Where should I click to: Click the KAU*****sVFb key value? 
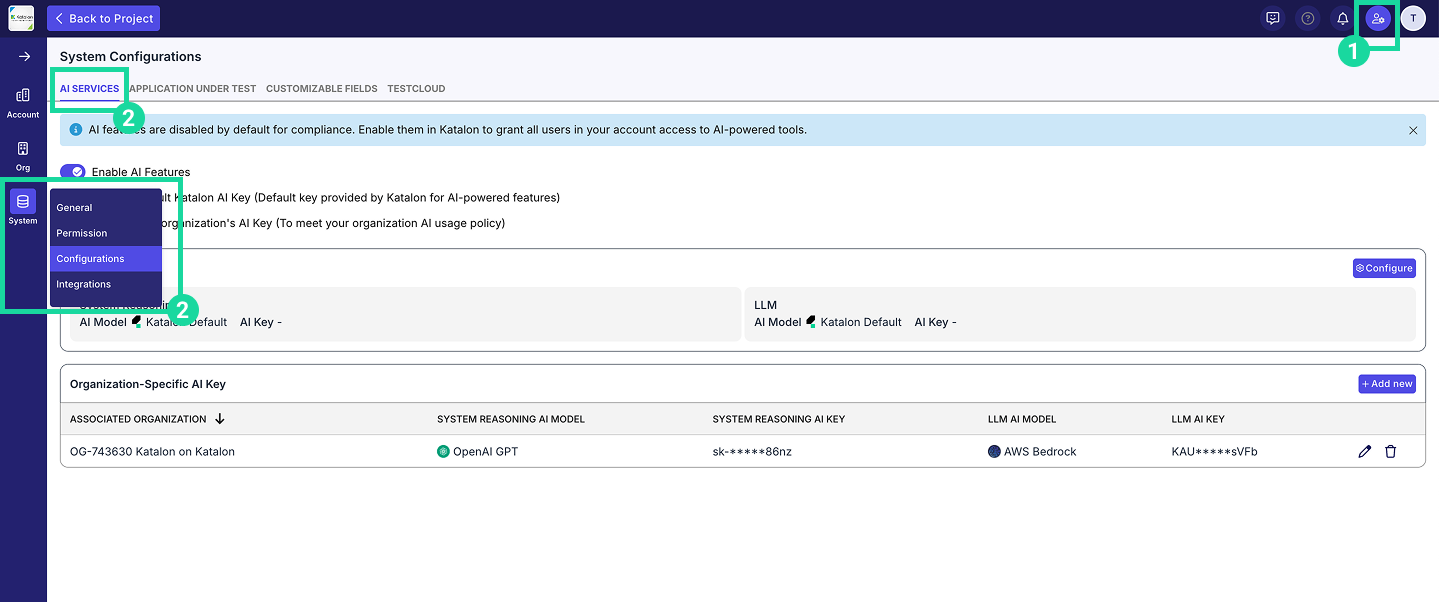click(x=1214, y=452)
